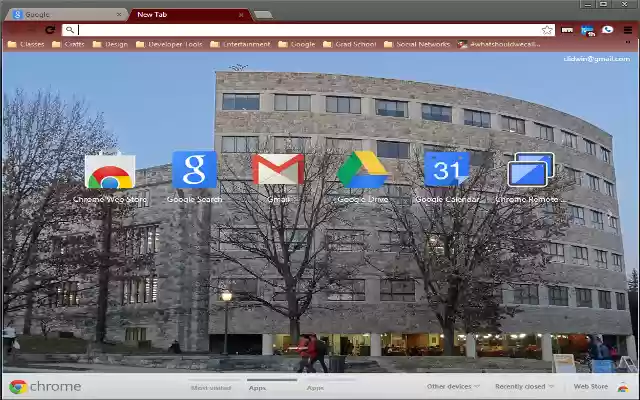
Task: Show more bookmarks overflow chevron
Action: (x=628, y=42)
